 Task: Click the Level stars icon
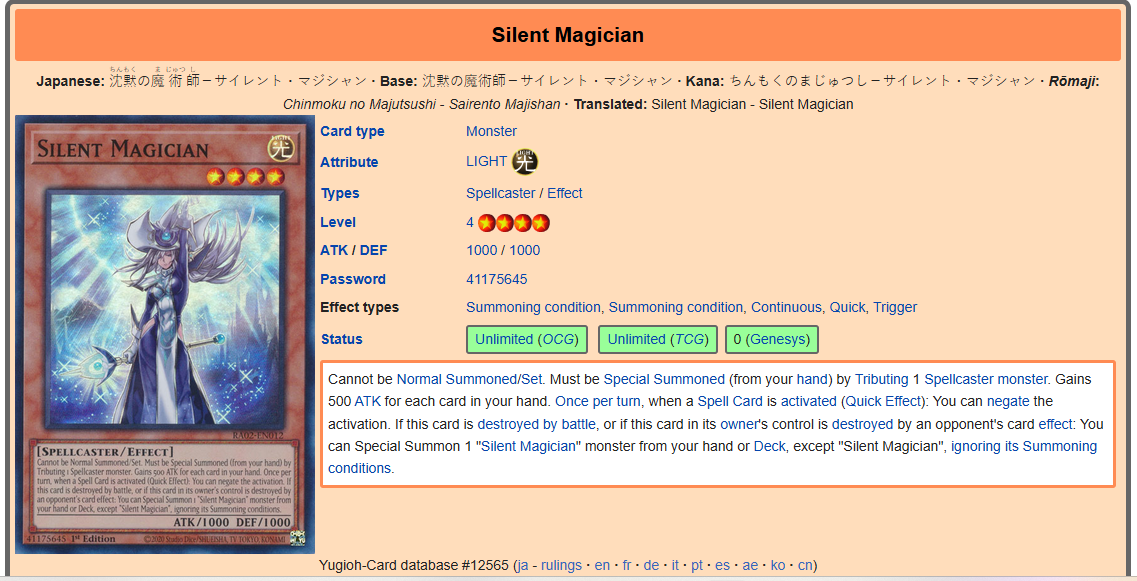(513, 223)
